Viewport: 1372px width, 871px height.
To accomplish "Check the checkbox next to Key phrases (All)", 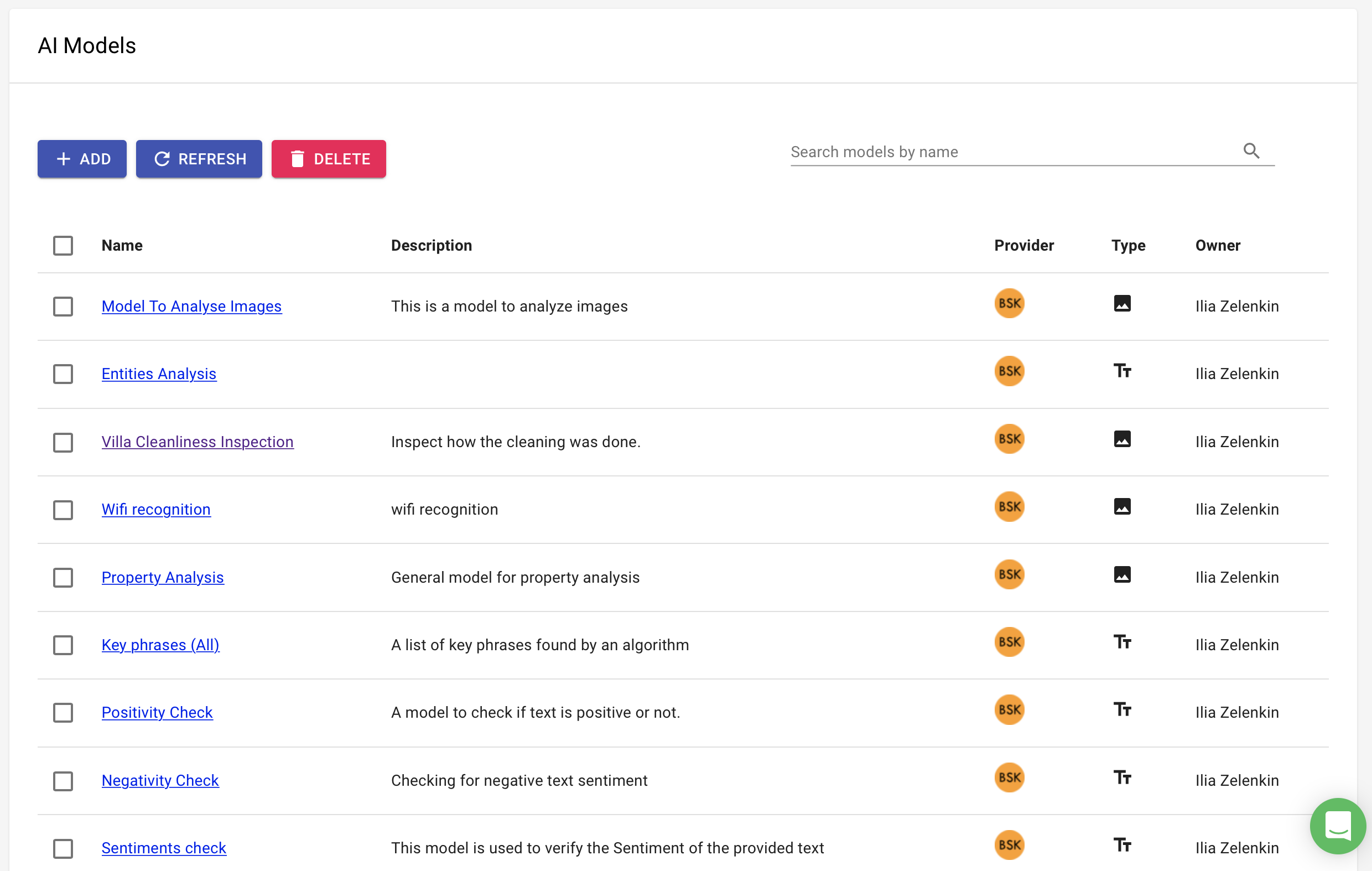I will pyautogui.click(x=63, y=645).
